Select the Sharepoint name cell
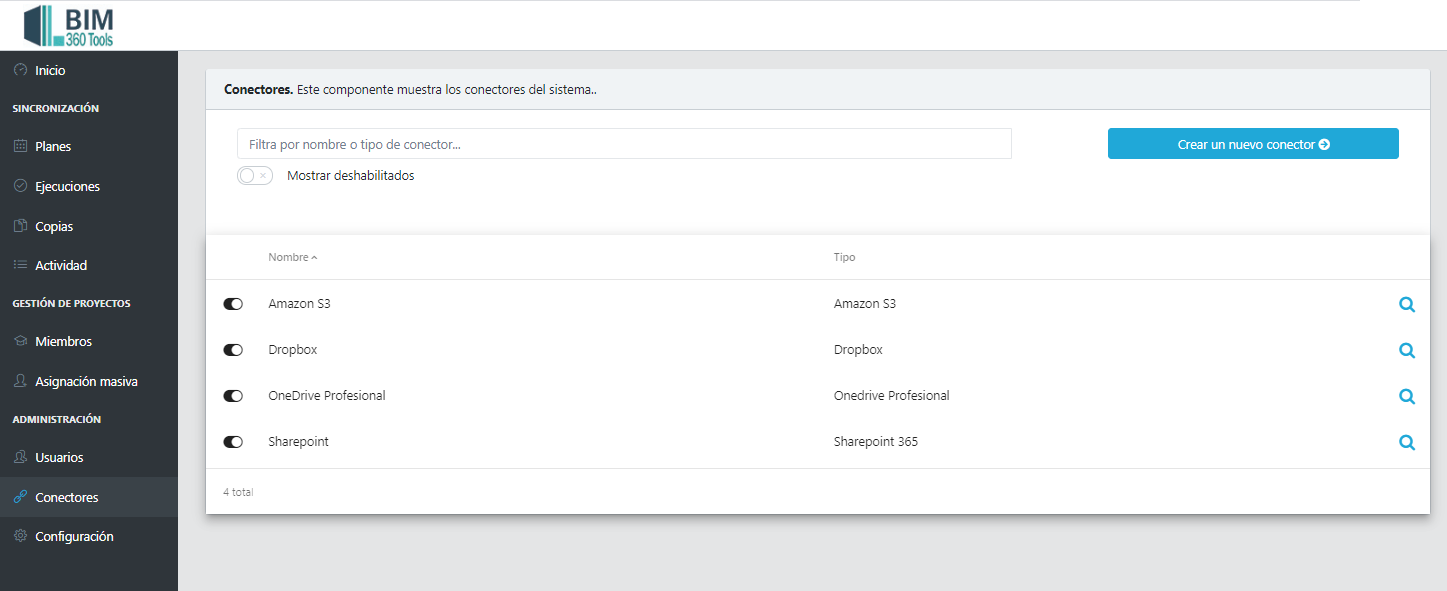Image resolution: width=1447 pixels, height=591 pixels. point(298,441)
